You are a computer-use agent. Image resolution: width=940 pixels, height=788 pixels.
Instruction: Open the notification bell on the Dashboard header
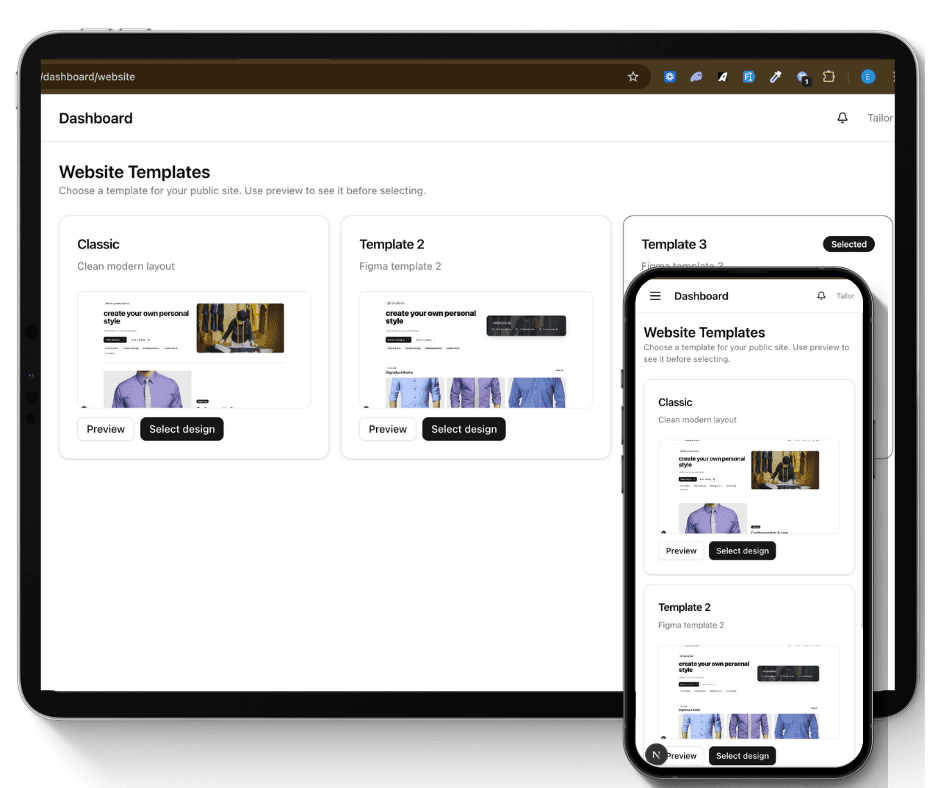click(842, 117)
